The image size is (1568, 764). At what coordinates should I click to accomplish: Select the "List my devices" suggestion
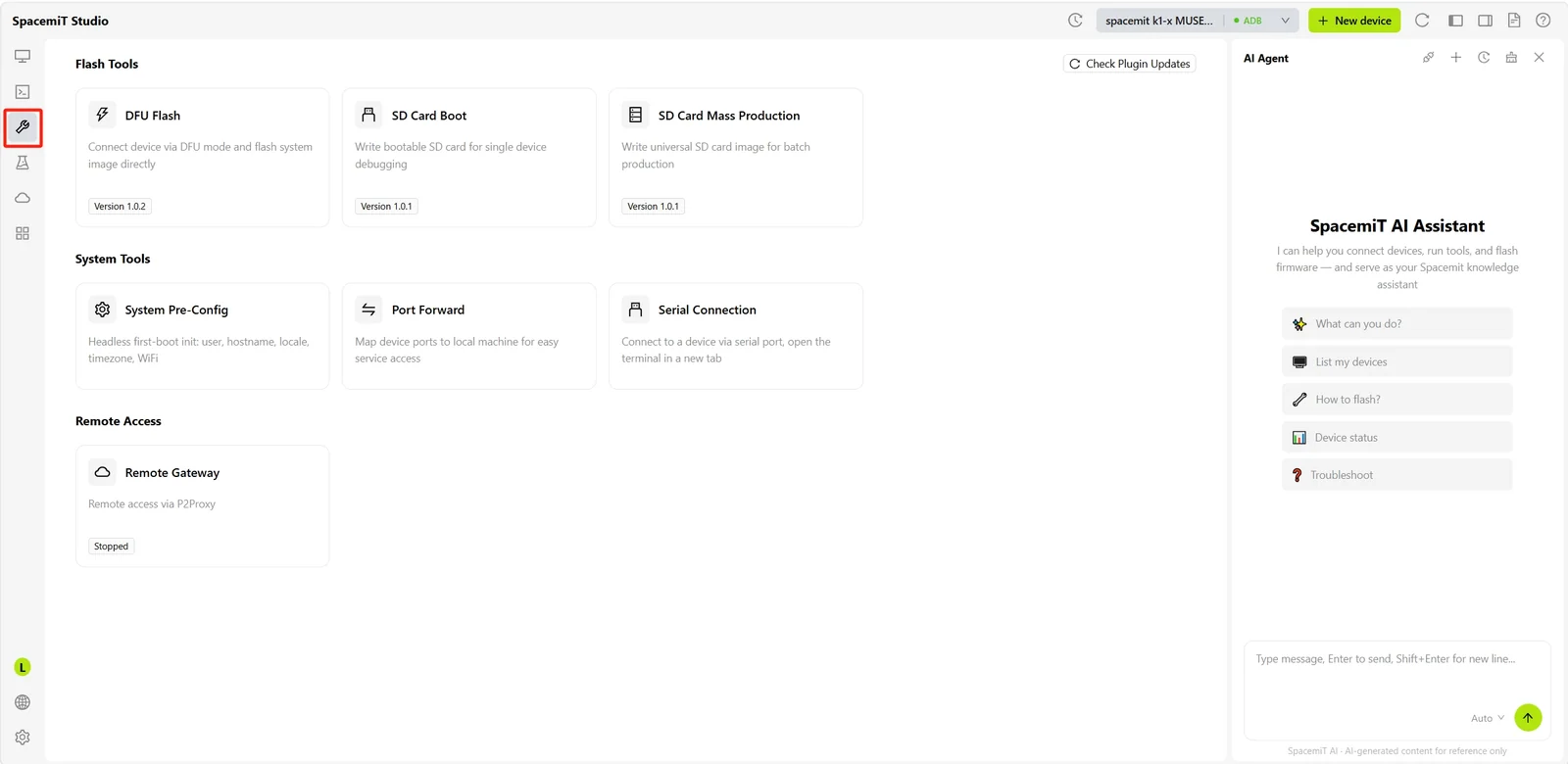1396,361
